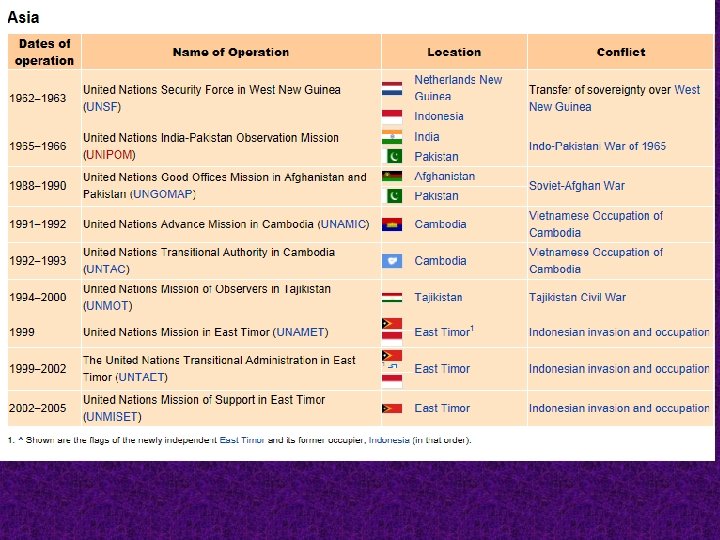Open Indonesian invasion link in 2002–2005 row
The height and width of the screenshot is (540, 720).
pos(619,408)
